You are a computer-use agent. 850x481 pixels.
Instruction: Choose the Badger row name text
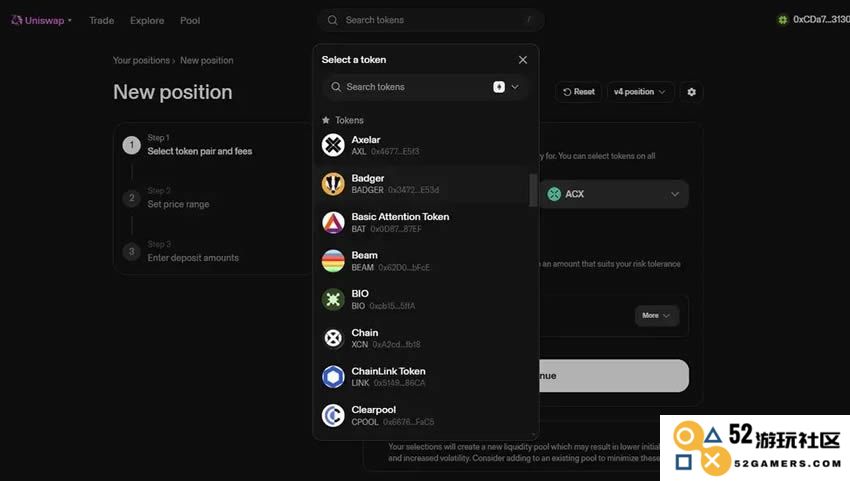[368, 178]
